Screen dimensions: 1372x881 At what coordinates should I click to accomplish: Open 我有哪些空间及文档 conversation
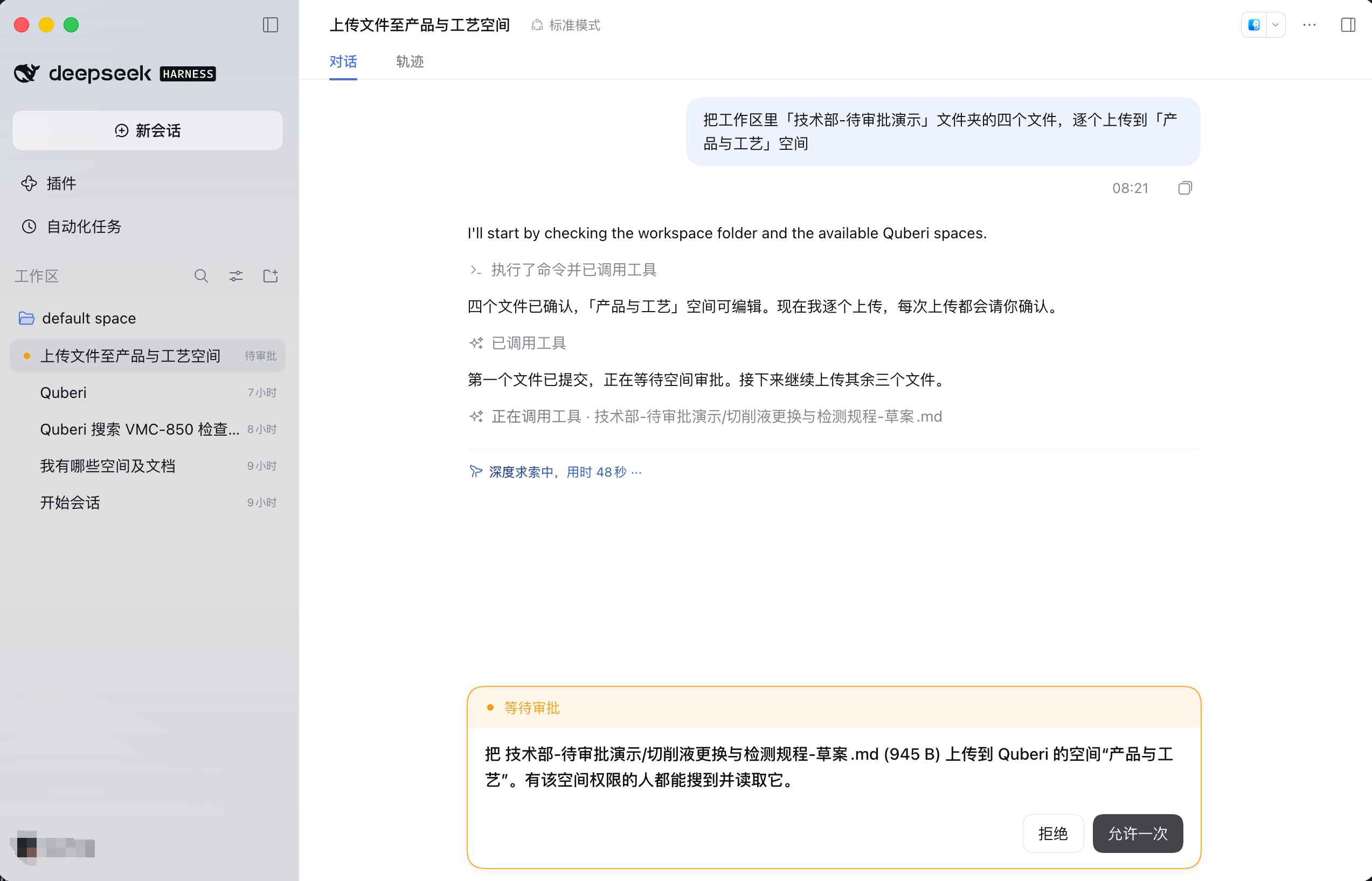coord(148,466)
